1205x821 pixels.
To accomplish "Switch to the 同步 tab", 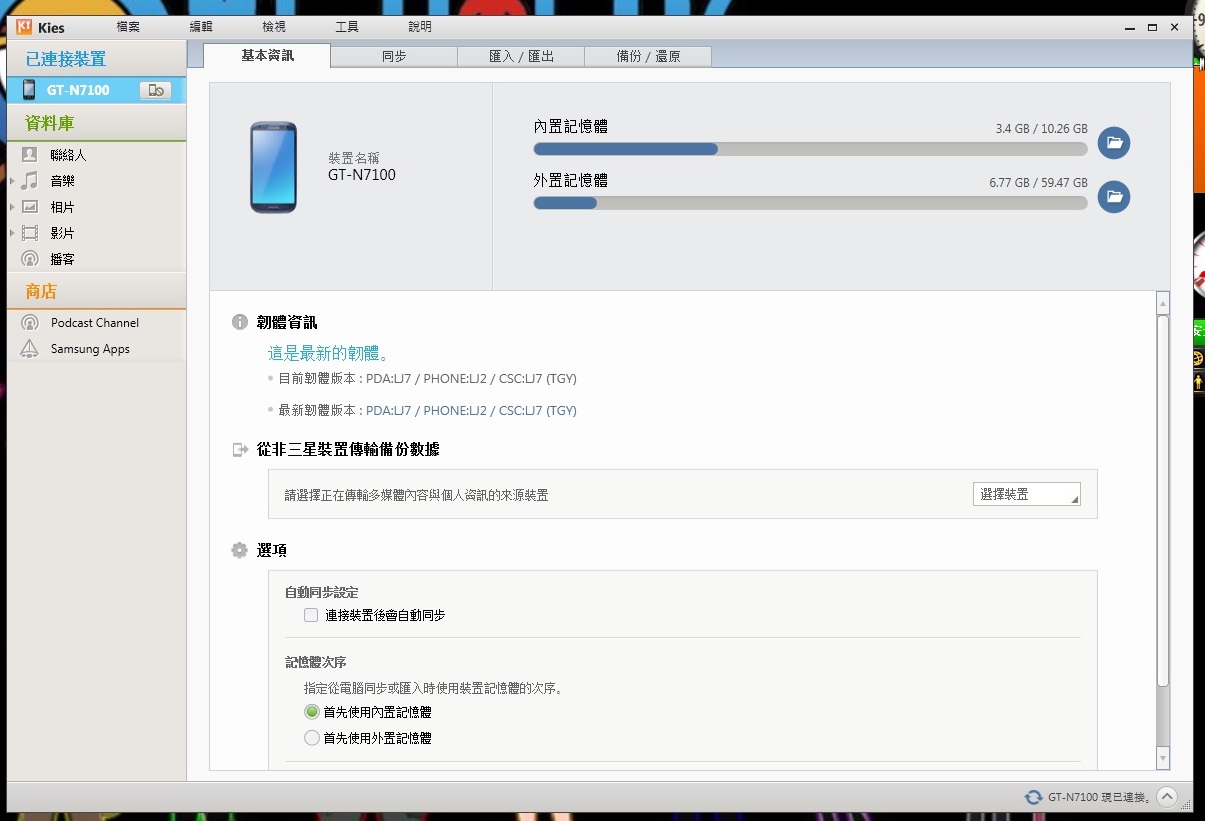I will click(394, 56).
